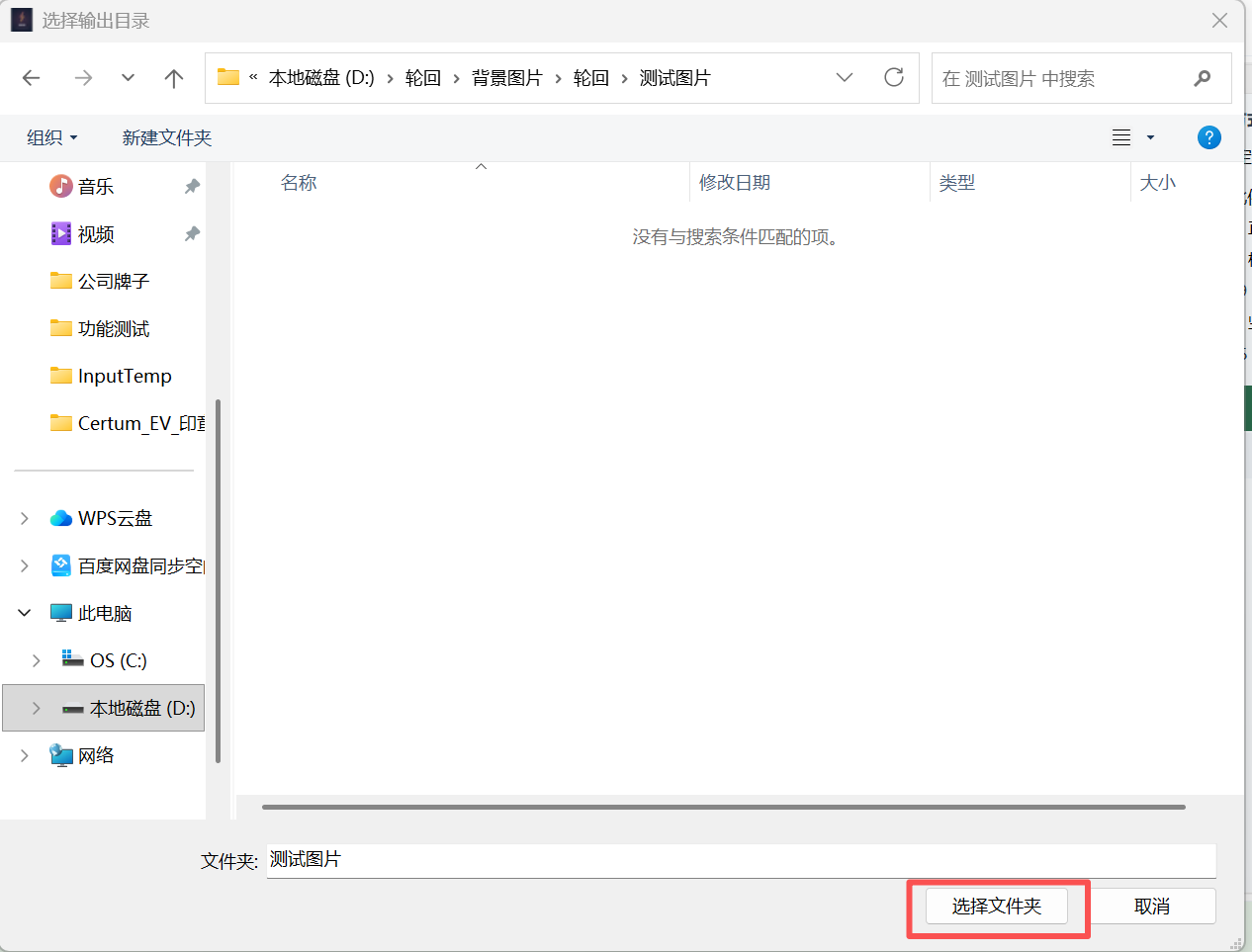Click the magnifier search icon
Screen dimensions: 1252x952
[1203, 78]
